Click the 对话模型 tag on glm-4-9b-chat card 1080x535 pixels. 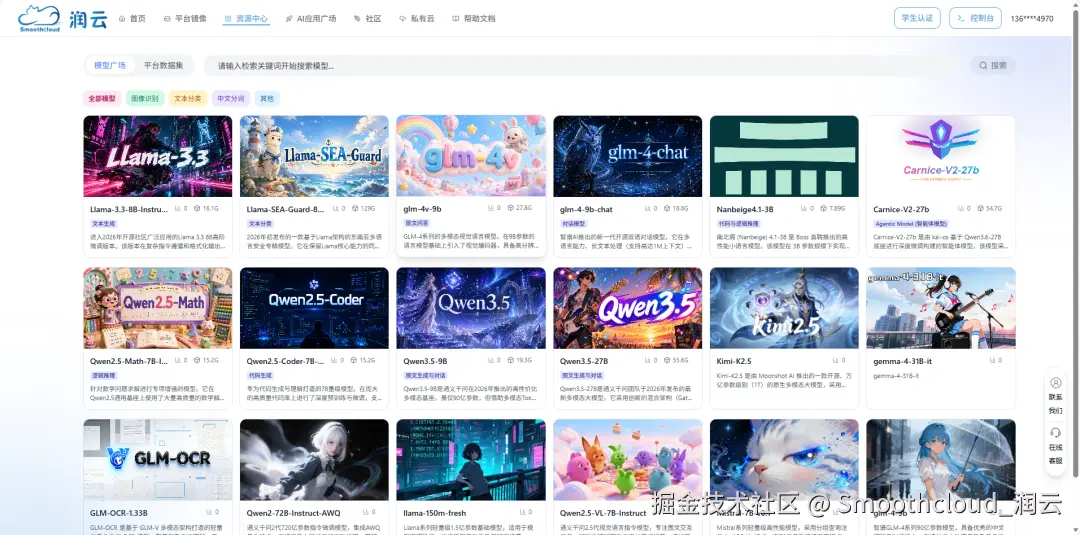coord(574,224)
